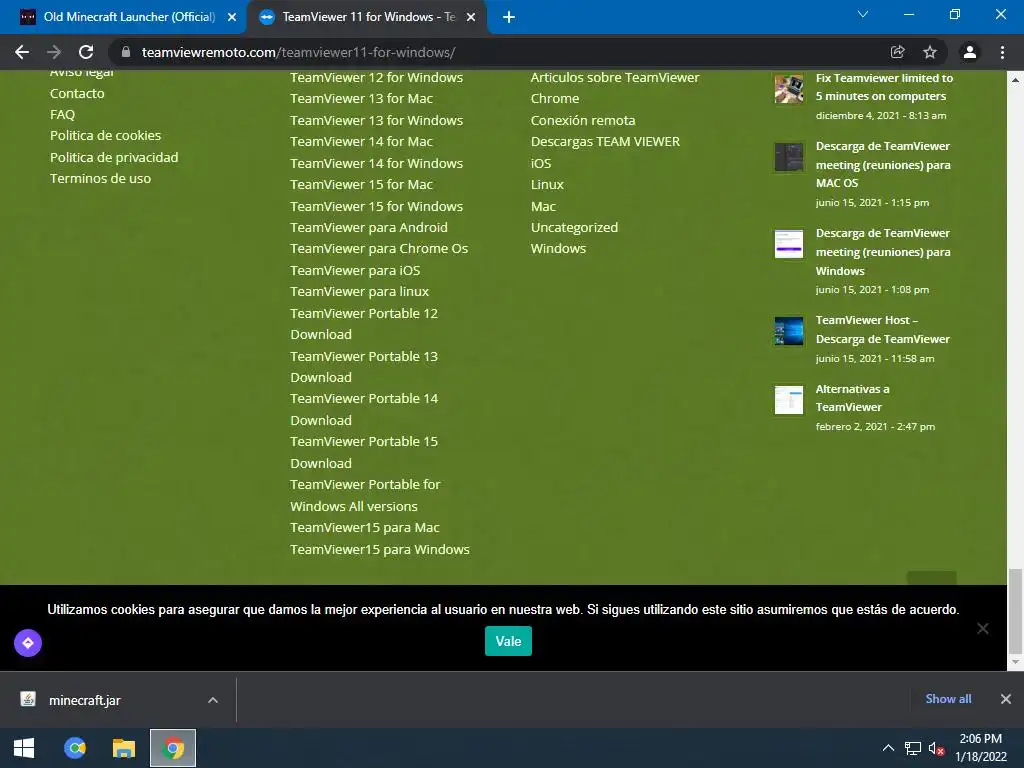Click thumbnail of Fix Teamviewer limited post
The height and width of the screenshot is (768, 1024).
[789, 89]
